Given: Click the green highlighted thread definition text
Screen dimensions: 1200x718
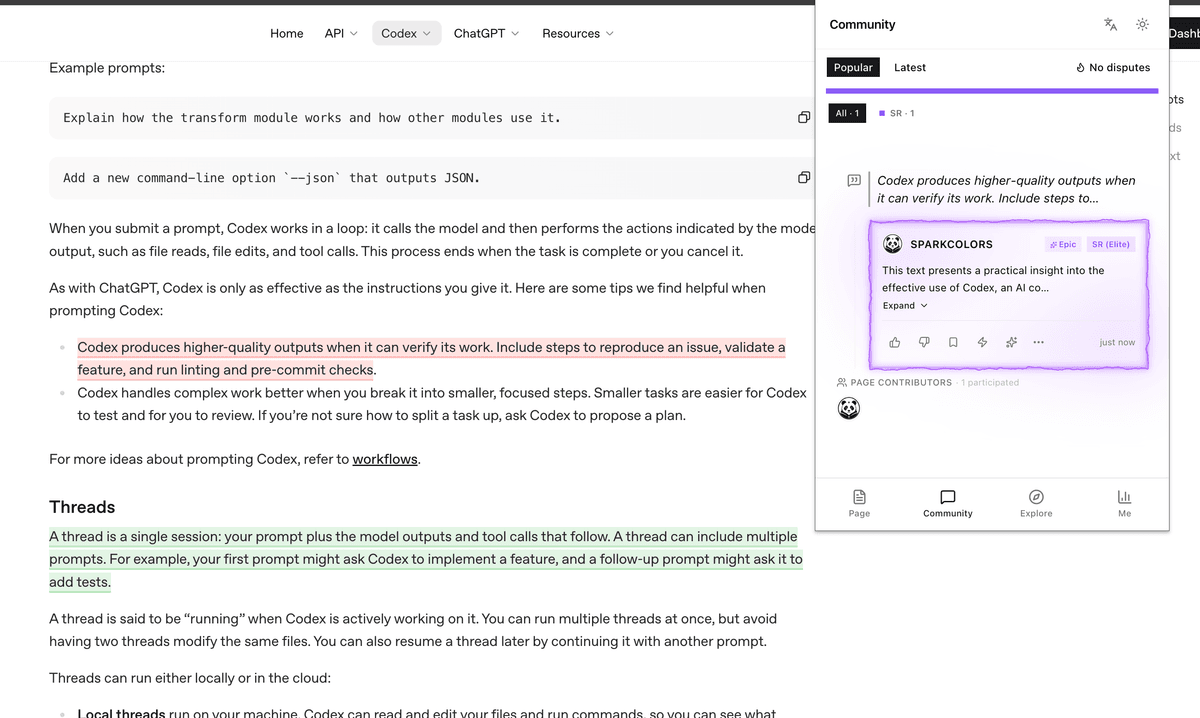Looking at the screenshot, I should coord(426,559).
